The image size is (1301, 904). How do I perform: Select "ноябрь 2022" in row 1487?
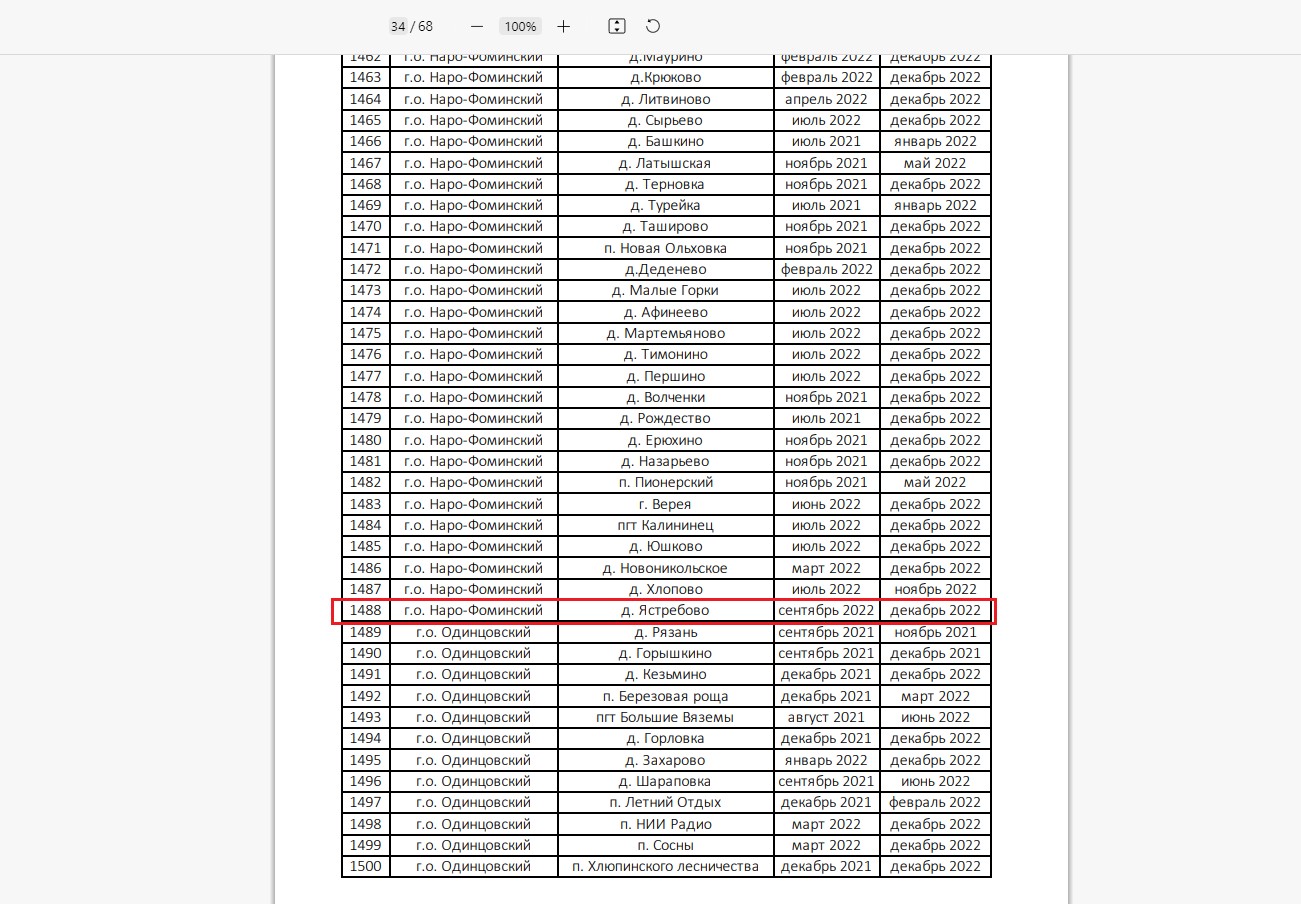[x=935, y=589]
